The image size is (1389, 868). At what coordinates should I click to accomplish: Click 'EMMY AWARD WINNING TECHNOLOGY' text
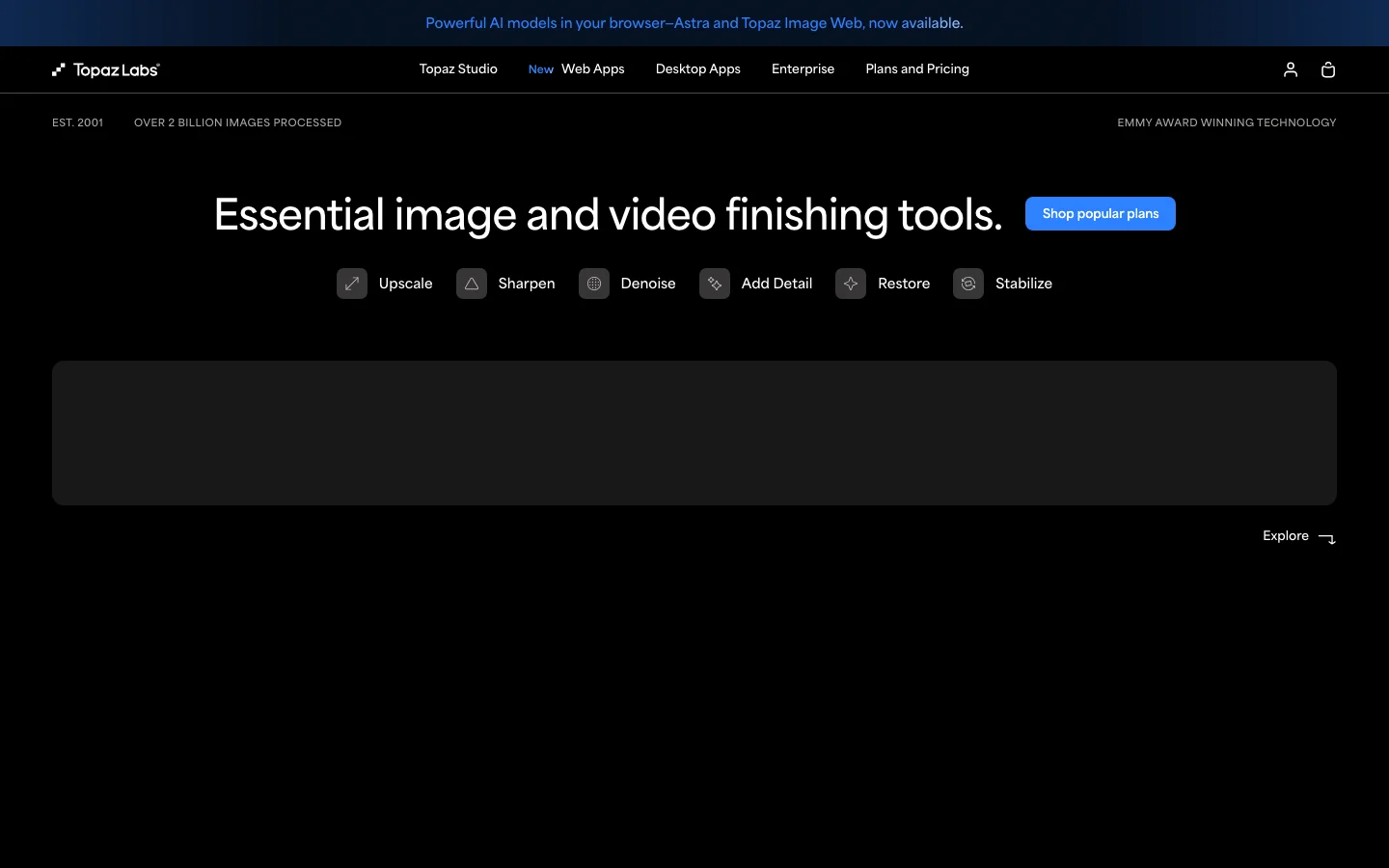[x=1227, y=122]
